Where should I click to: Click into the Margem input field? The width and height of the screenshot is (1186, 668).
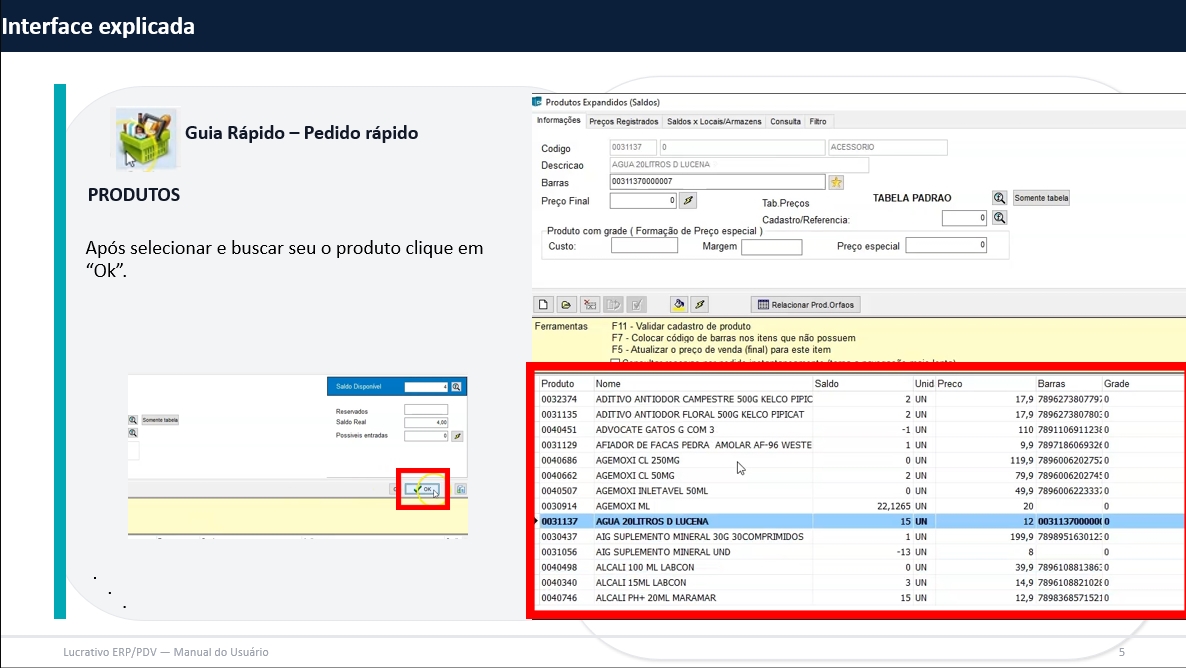771,247
